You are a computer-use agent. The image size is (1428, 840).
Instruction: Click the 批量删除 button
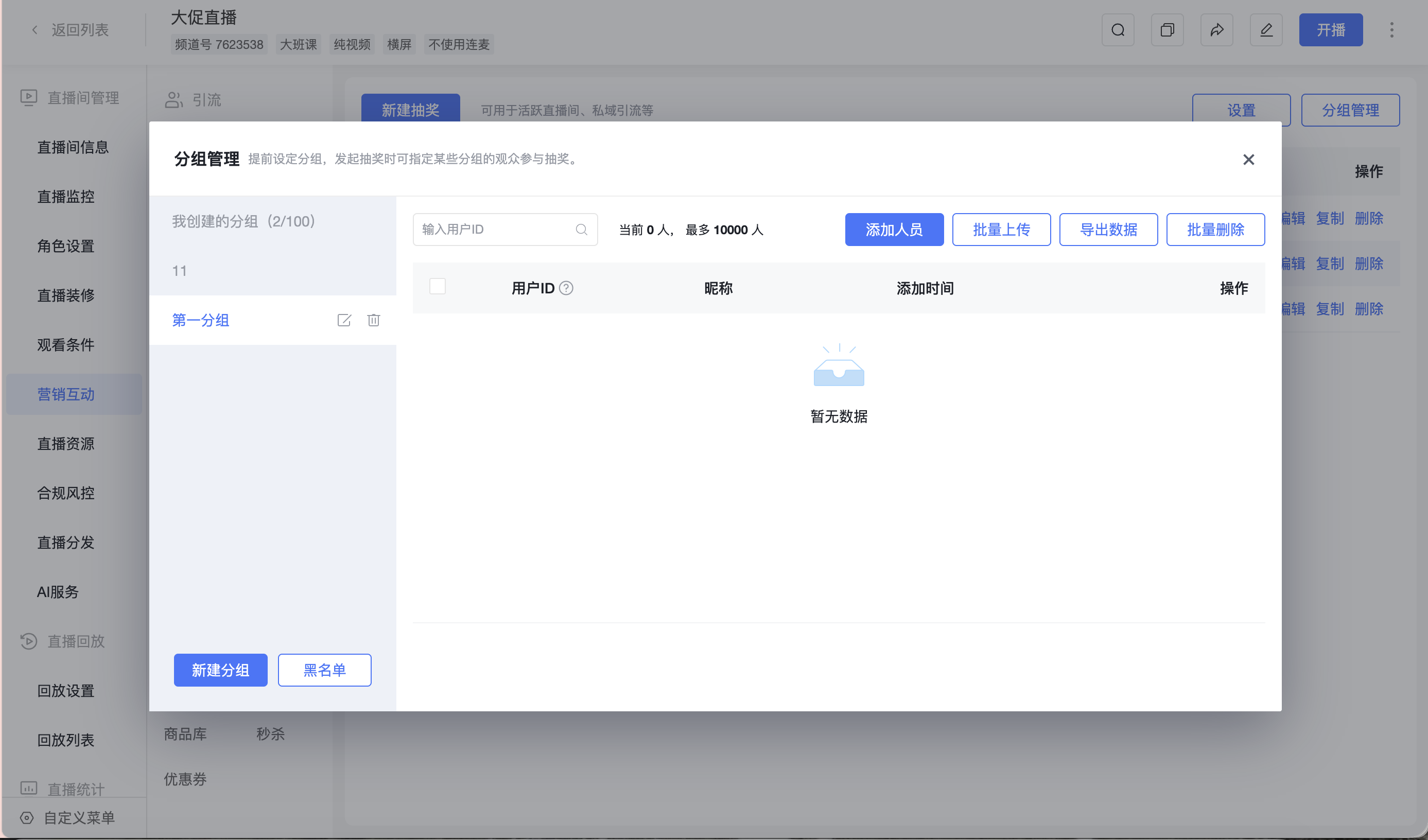pyautogui.click(x=1215, y=230)
